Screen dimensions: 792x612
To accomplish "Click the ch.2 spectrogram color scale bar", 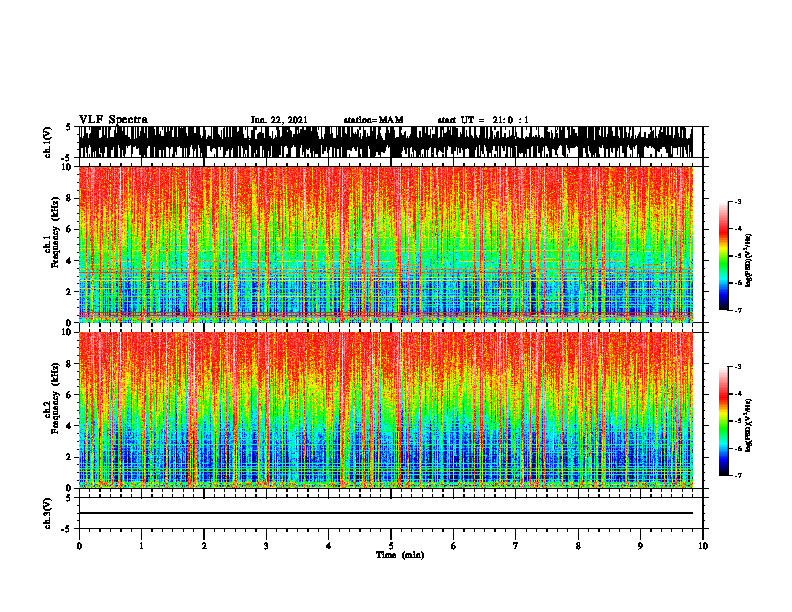I will [723, 421].
